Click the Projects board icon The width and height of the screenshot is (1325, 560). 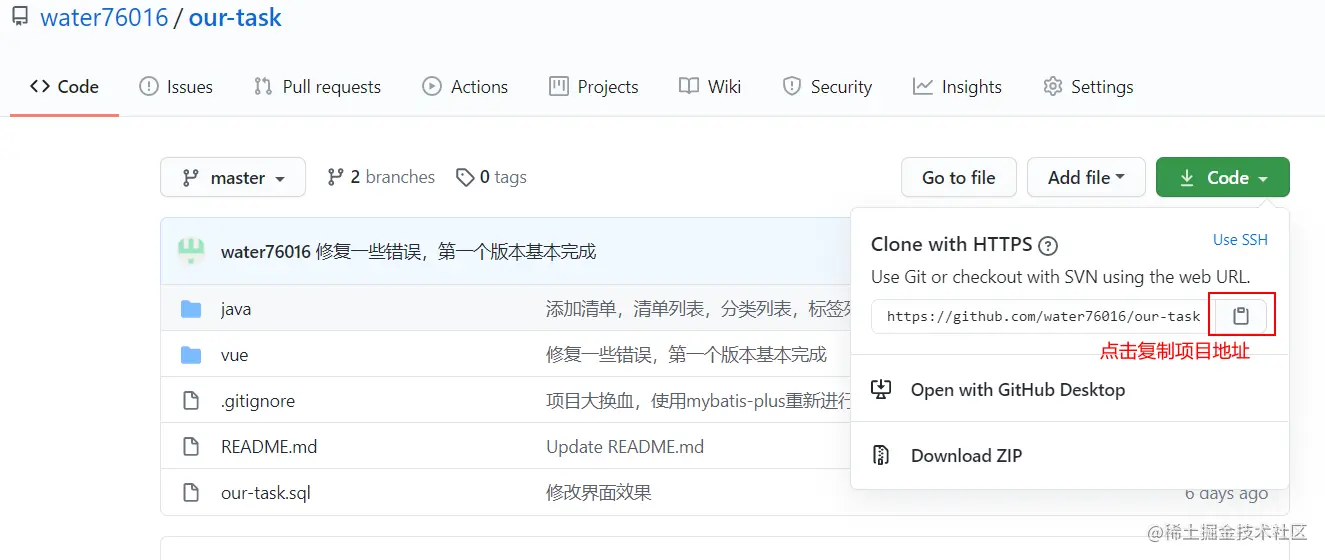click(559, 87)
